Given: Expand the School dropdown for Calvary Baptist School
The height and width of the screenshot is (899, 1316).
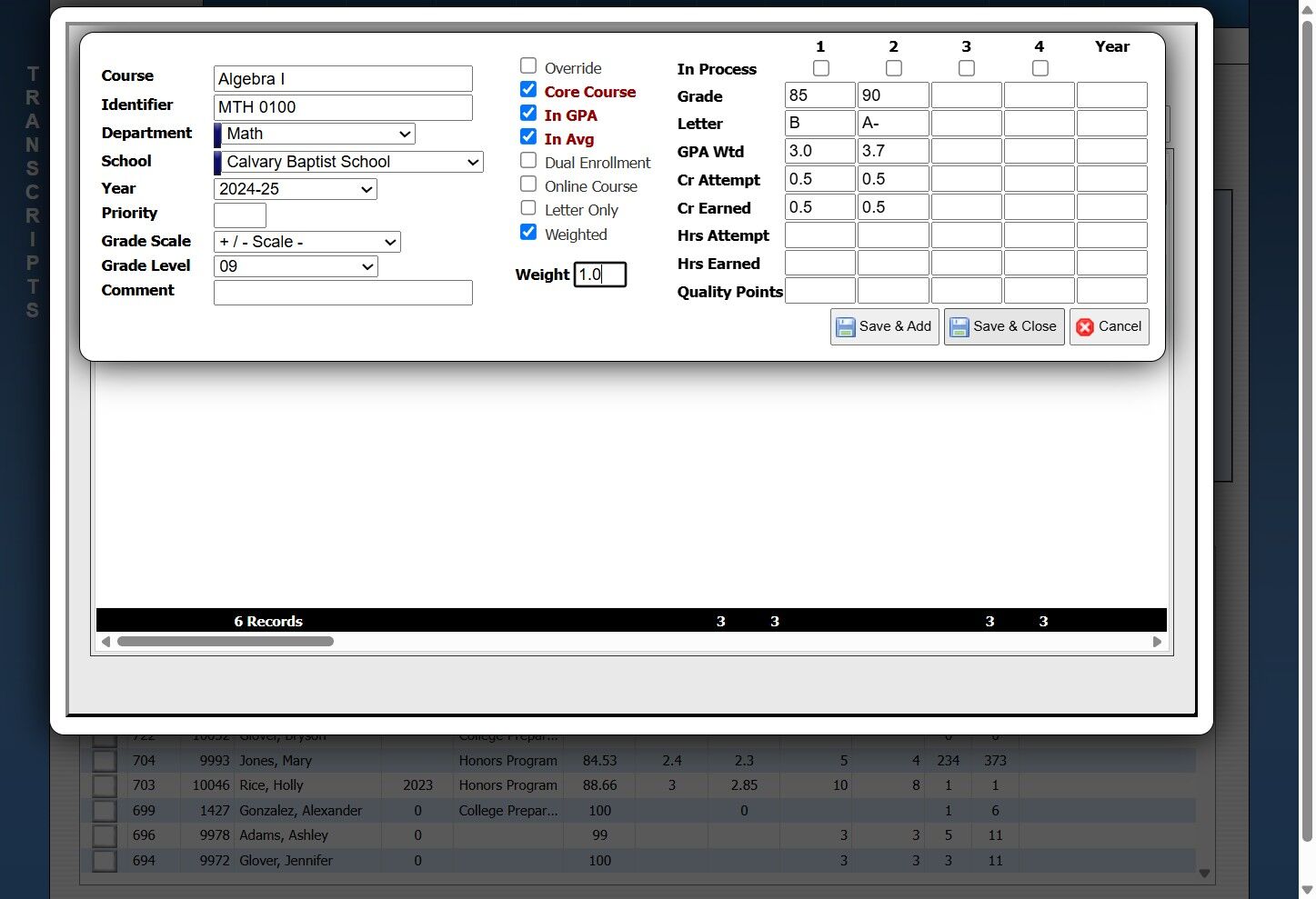Looking at the screenshot, I should (x=348, y=163).
